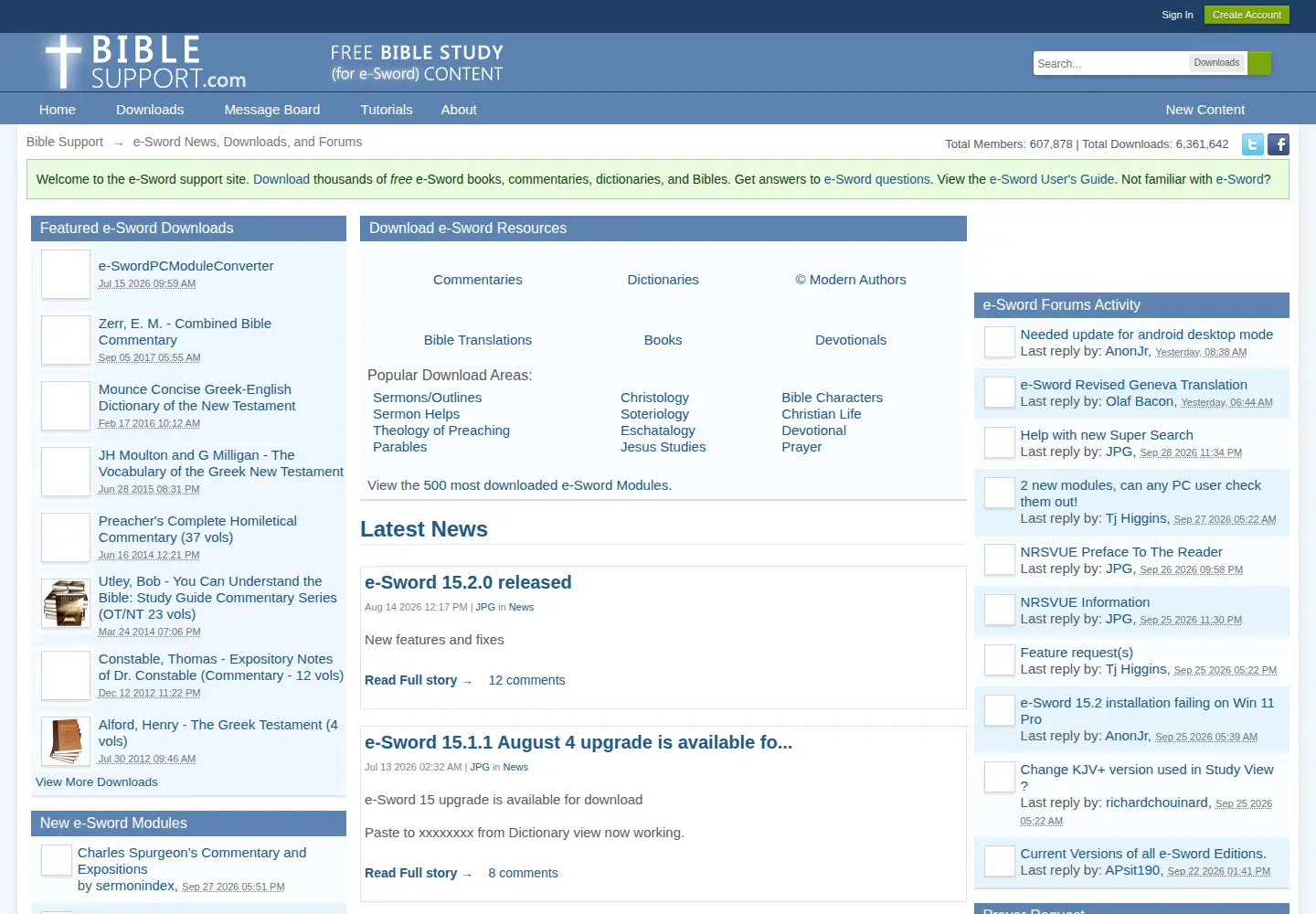Open the Books download category
Screen dimensions: 1316x914
663,340
